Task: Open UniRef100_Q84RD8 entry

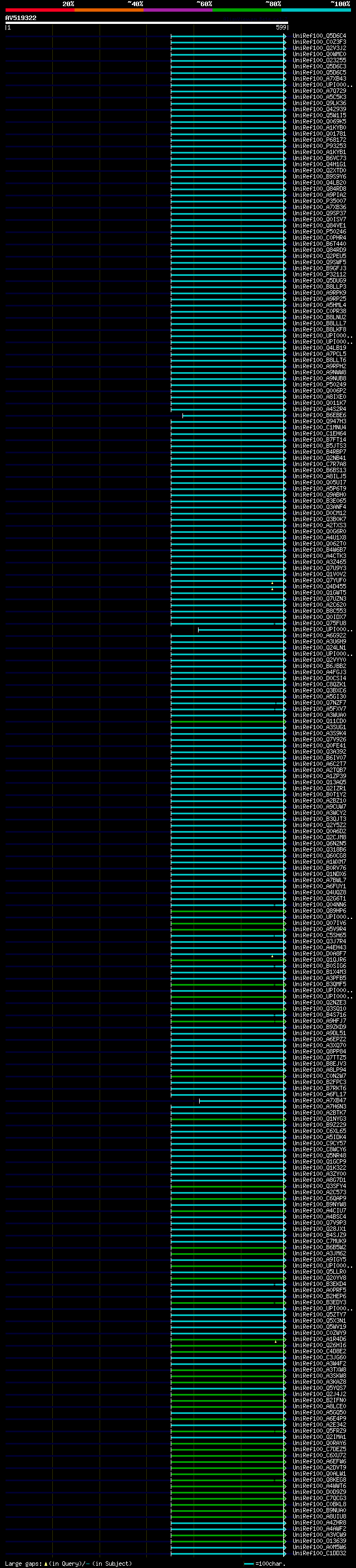Action: (x=319, y=189)
